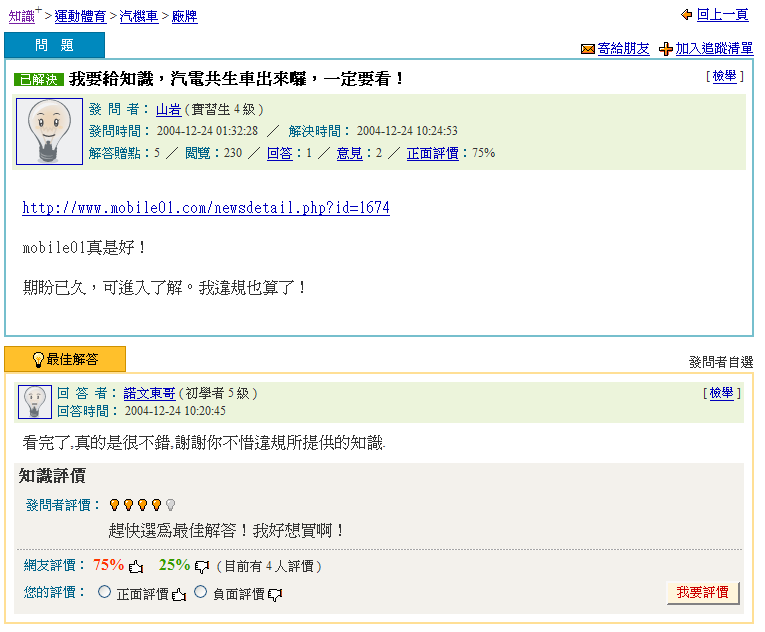Select the 正面評價 radio button
The image size is (765, 632).
point(104,592)
